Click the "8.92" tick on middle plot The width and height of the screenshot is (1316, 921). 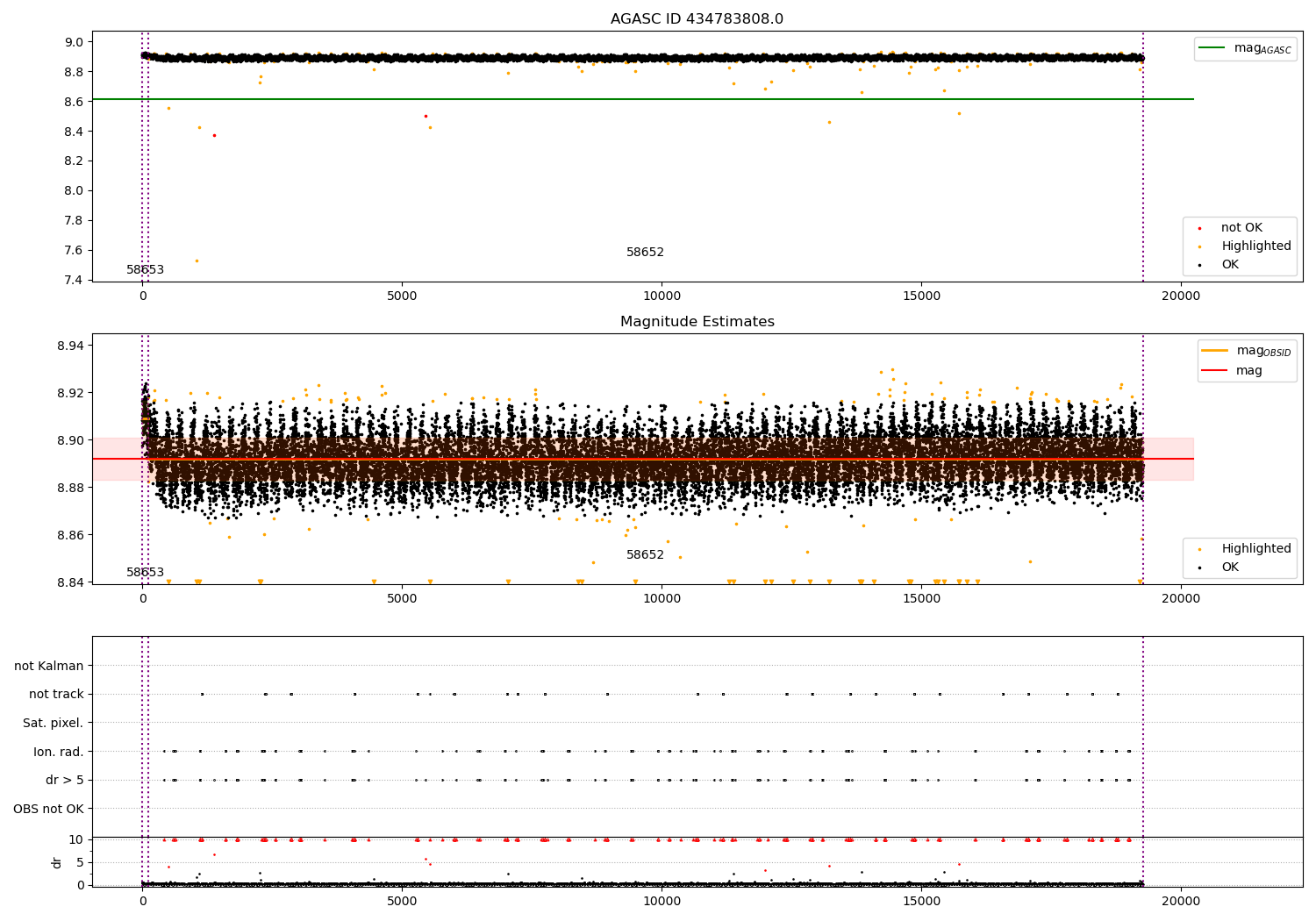(x=71, y=393)
